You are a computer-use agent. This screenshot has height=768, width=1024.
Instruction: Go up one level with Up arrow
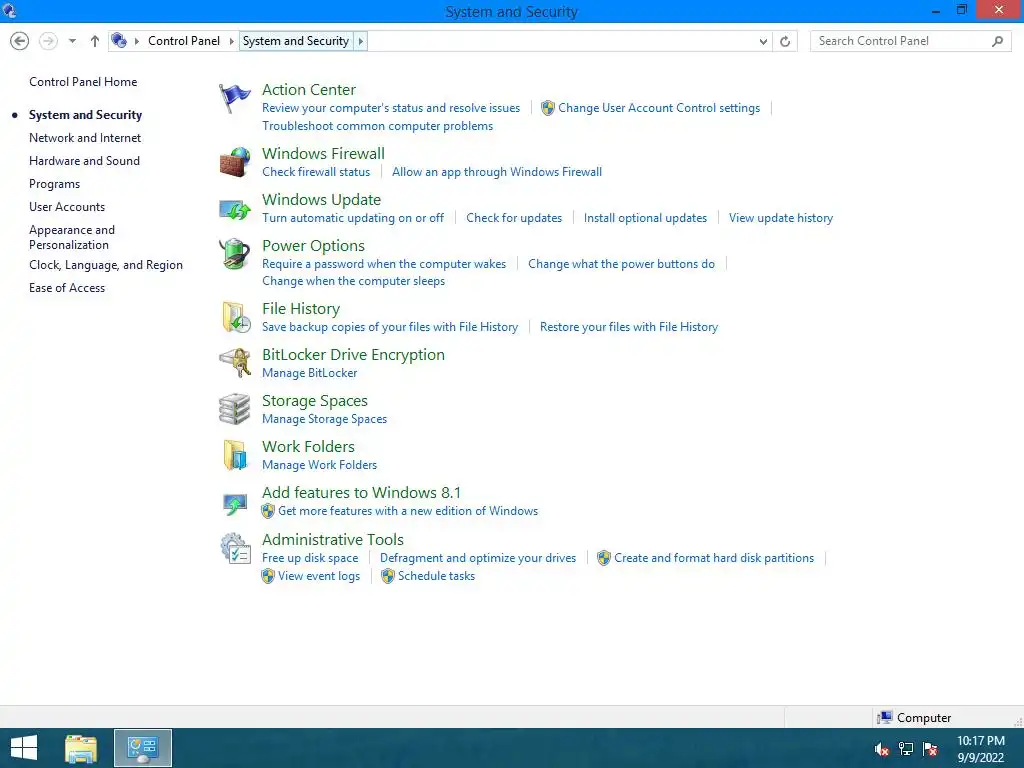pos(95,41)
